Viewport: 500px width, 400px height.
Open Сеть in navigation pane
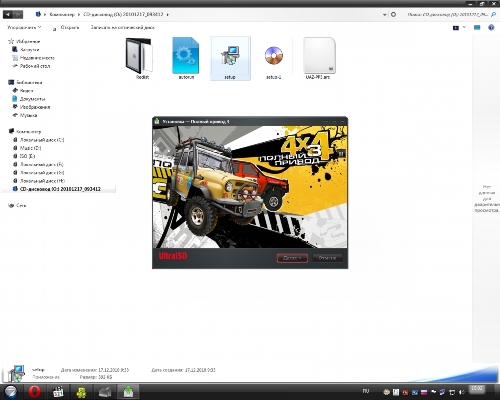tap(21, 205)
